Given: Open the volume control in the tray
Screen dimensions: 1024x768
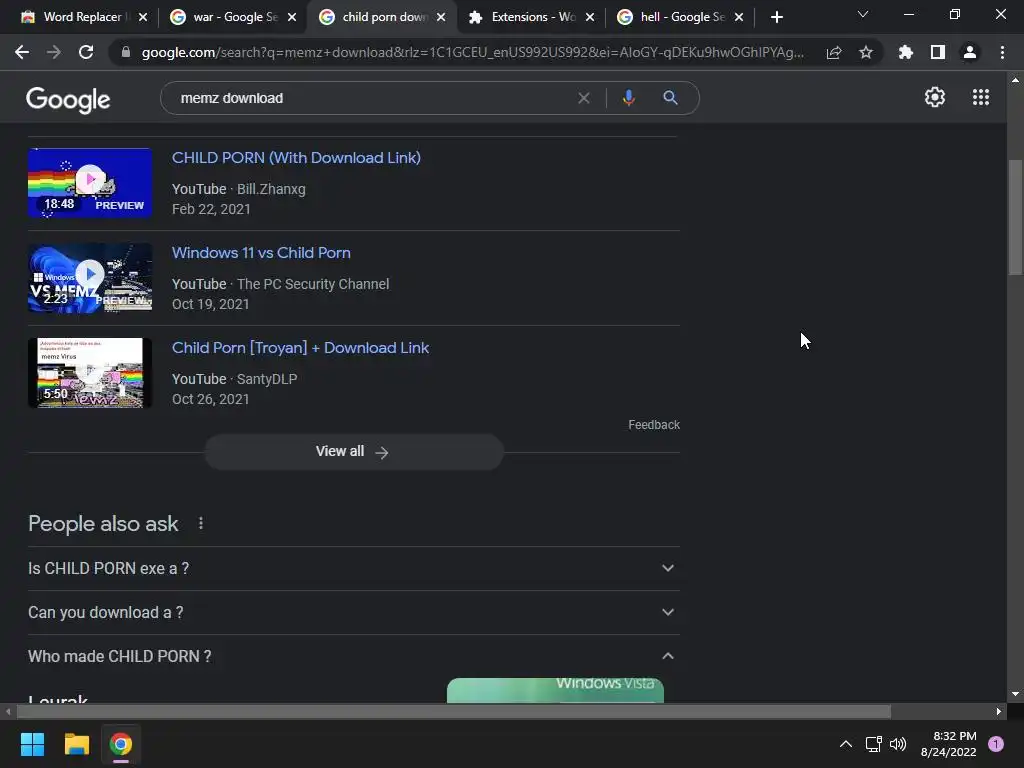Looking at the screenshot, I should (x=898, y=744).
